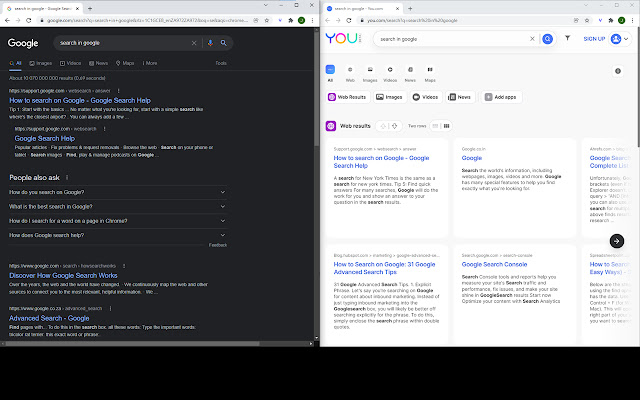640x400 pixels.
Task: Open tab search dropdown in Google window
Action: point(266,5)
